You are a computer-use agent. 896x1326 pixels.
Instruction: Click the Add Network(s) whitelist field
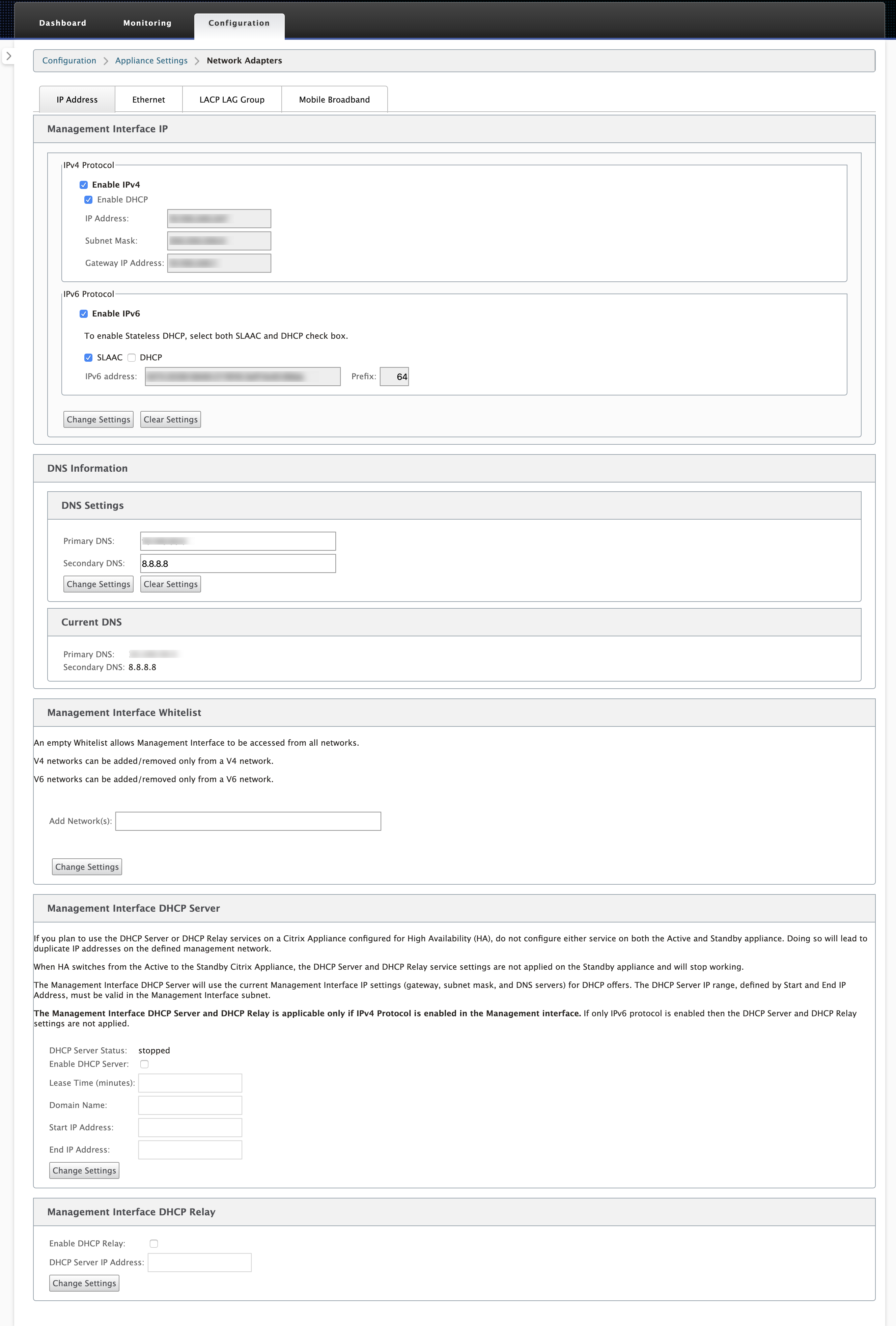coord(248,821)
